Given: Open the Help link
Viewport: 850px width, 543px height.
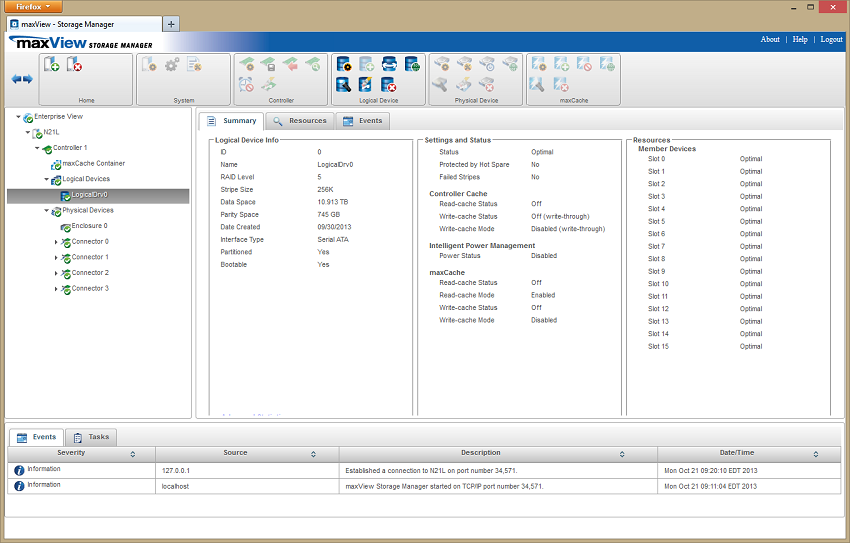Looking at the screenshot, I should tap(800, 40).
